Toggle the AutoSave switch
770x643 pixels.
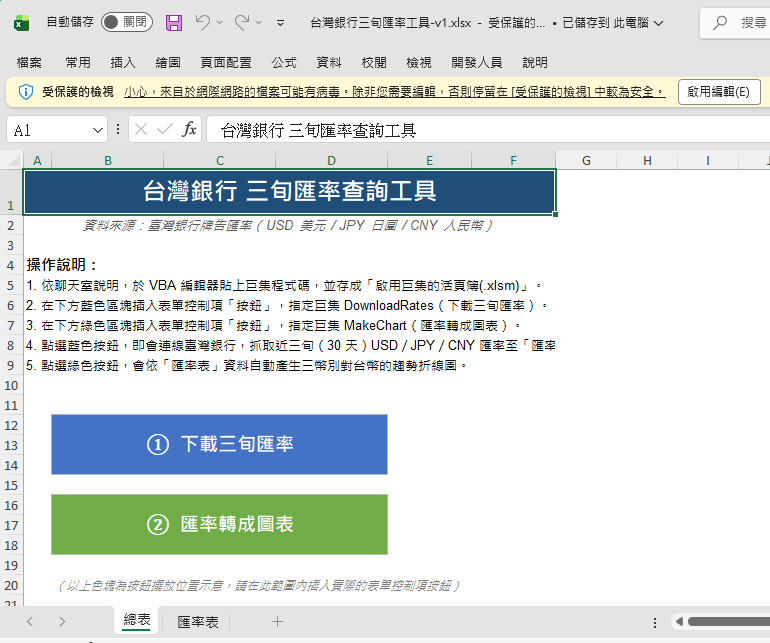pyautogui.click(x=127, y=22)
